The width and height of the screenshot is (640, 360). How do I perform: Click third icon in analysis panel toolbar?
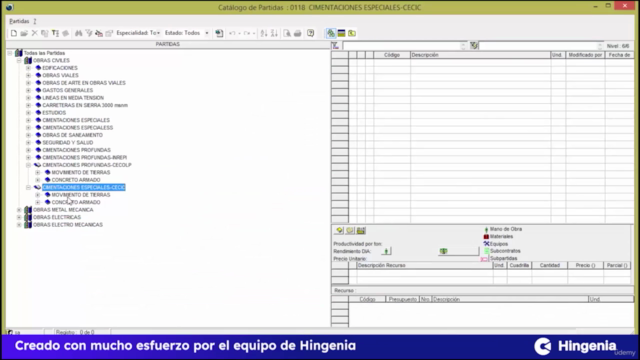click(361, 231)
